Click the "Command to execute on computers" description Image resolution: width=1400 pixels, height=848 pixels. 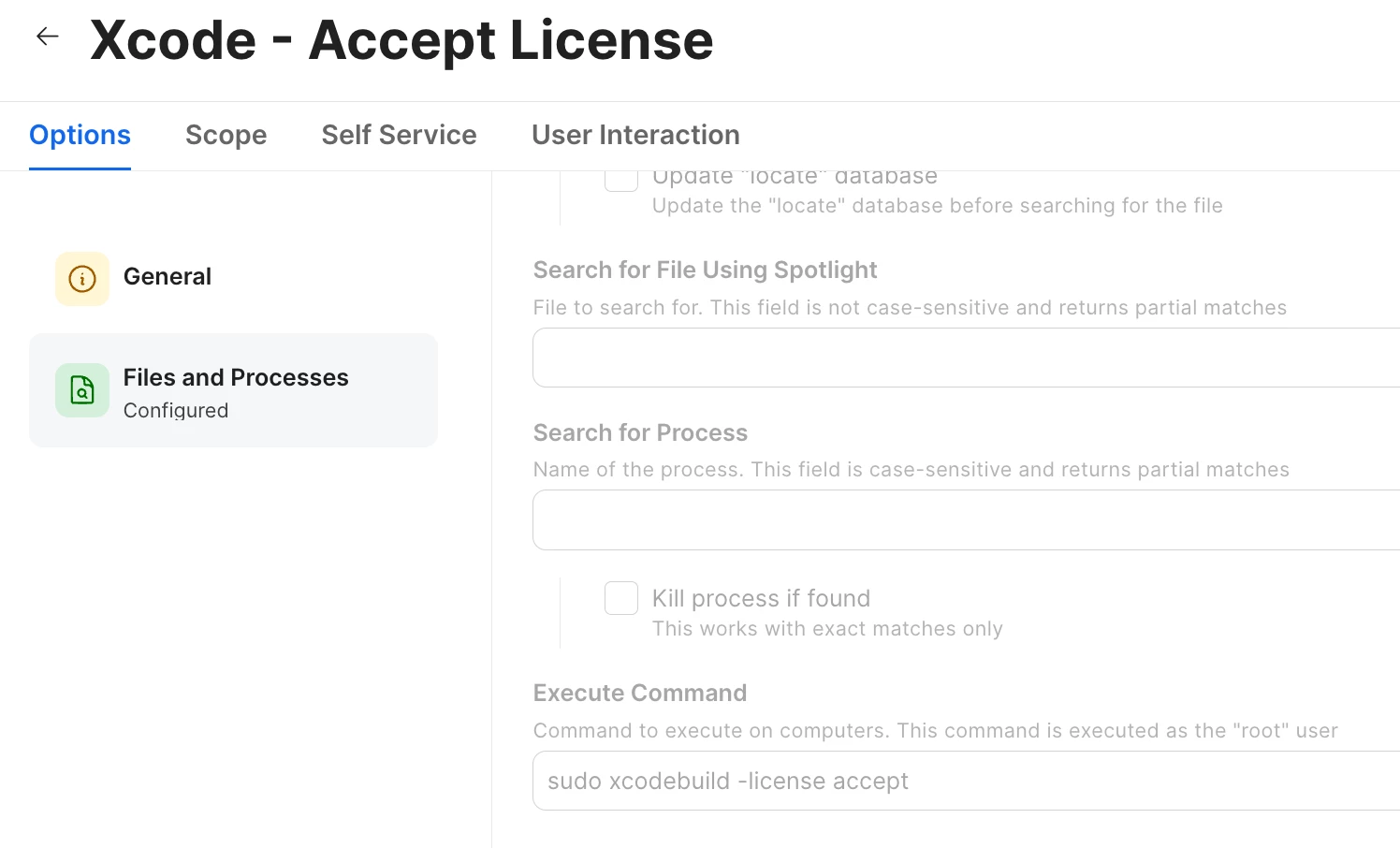936,730
